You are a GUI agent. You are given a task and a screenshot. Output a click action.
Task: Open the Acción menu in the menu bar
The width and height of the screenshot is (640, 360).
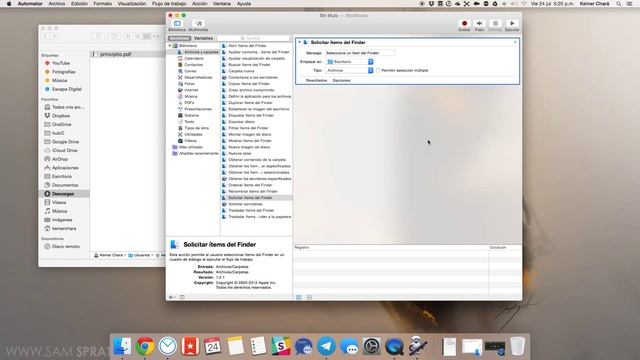click(x=200, y=4)
